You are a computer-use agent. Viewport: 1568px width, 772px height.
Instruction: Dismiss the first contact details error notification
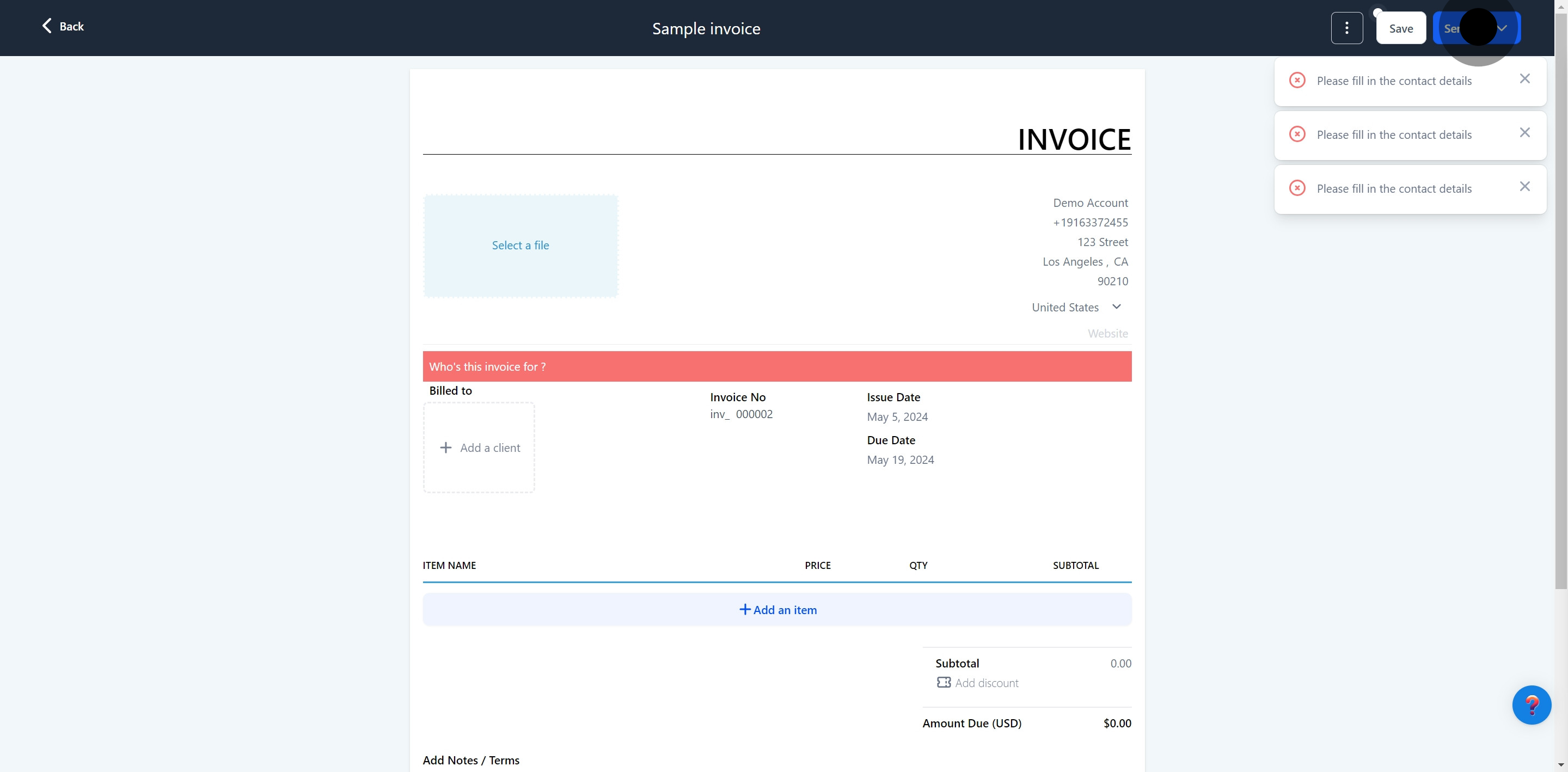pos(1524,79)
